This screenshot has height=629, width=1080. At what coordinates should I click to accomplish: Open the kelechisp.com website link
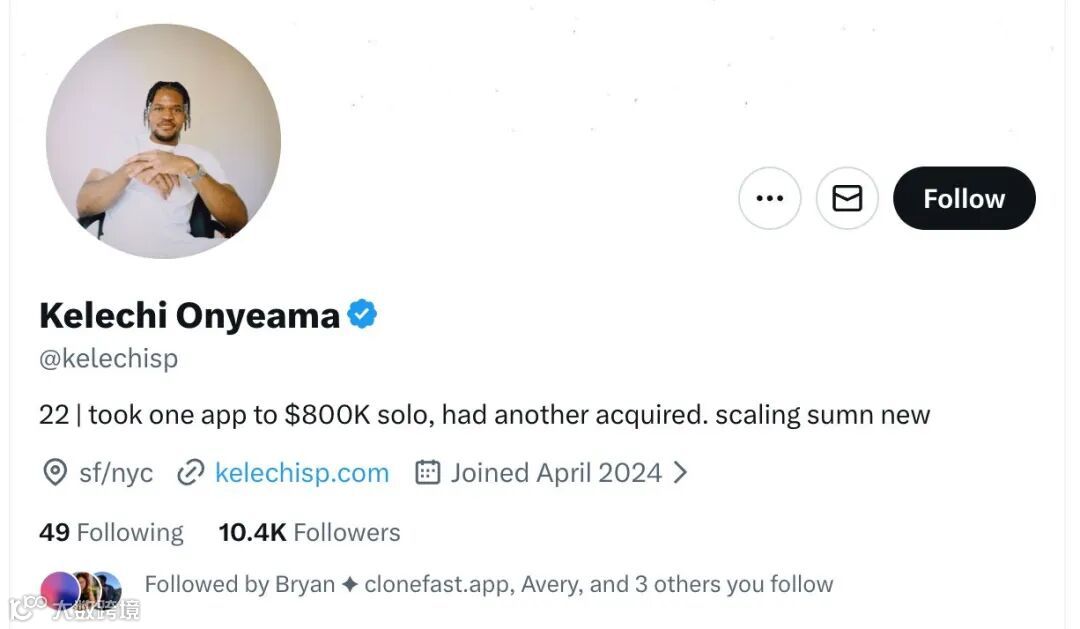point(302,472)
